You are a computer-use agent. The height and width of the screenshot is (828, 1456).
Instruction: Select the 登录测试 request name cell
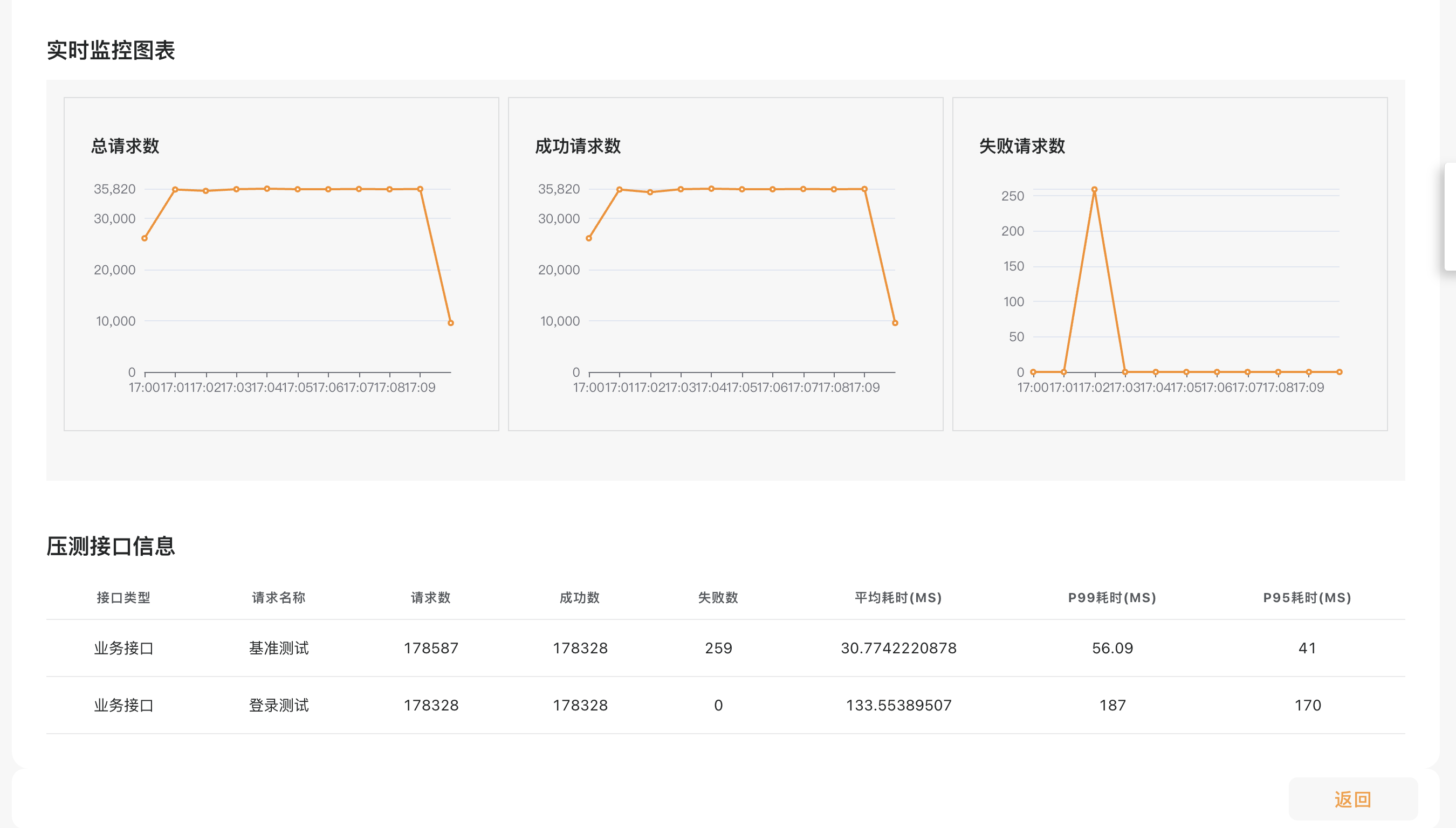(279, 705)
